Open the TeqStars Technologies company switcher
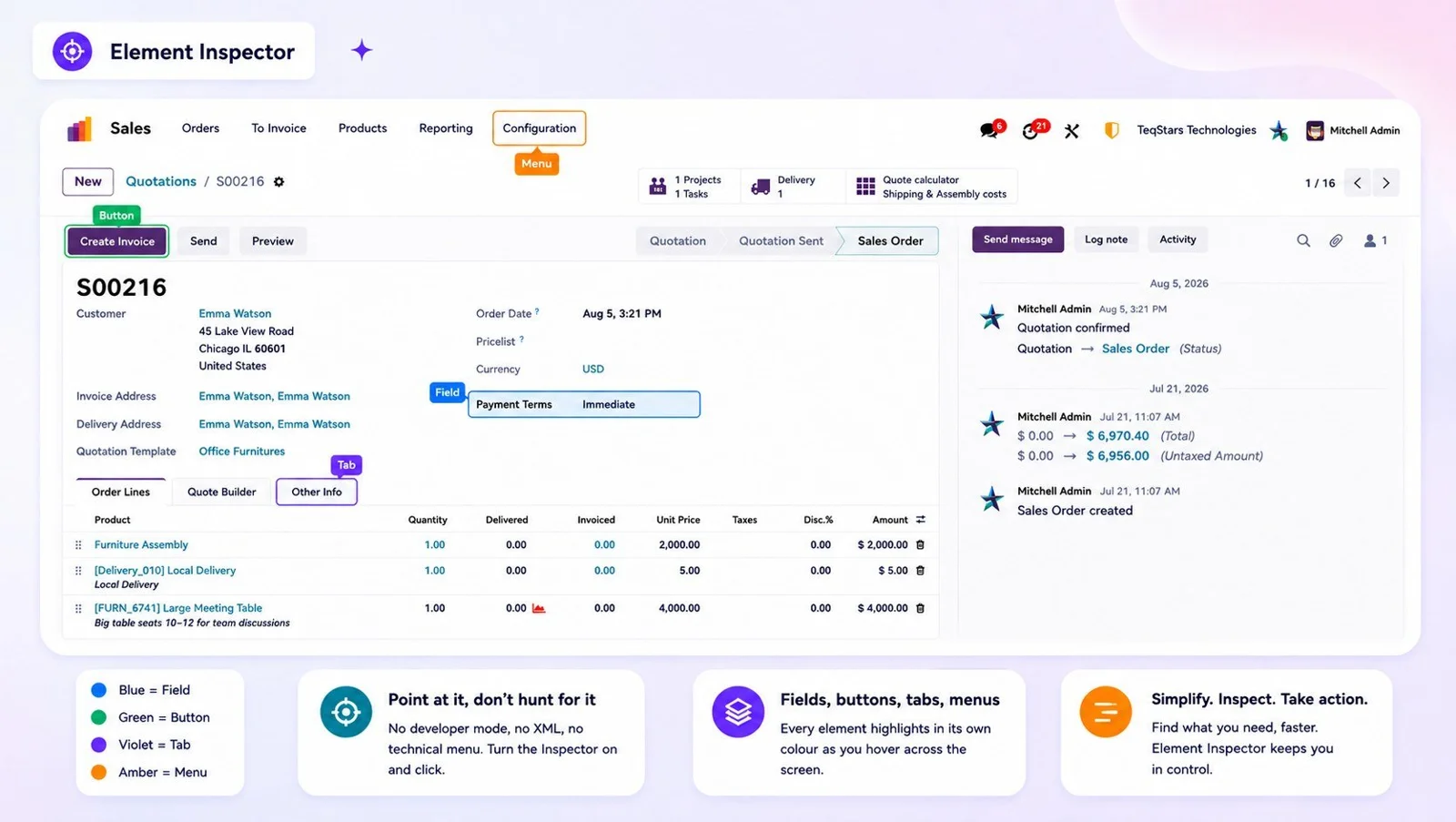The image size is (1456, 822). (1197, 130)
